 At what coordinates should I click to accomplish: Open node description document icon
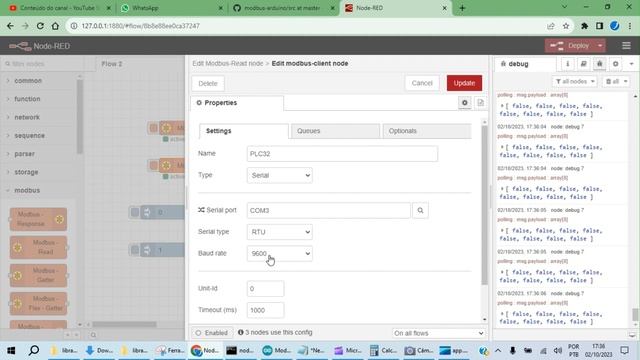[x=480, y=103]
